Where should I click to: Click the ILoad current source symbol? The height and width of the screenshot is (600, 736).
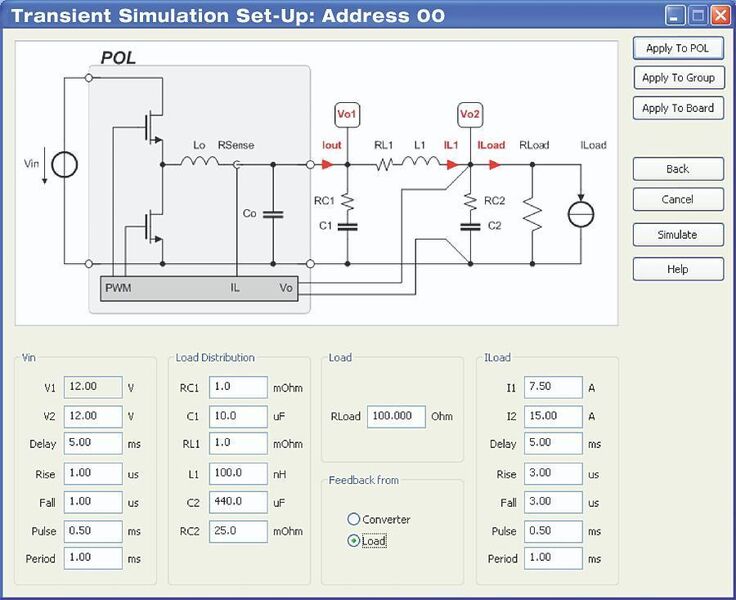[x=581, y=214]
